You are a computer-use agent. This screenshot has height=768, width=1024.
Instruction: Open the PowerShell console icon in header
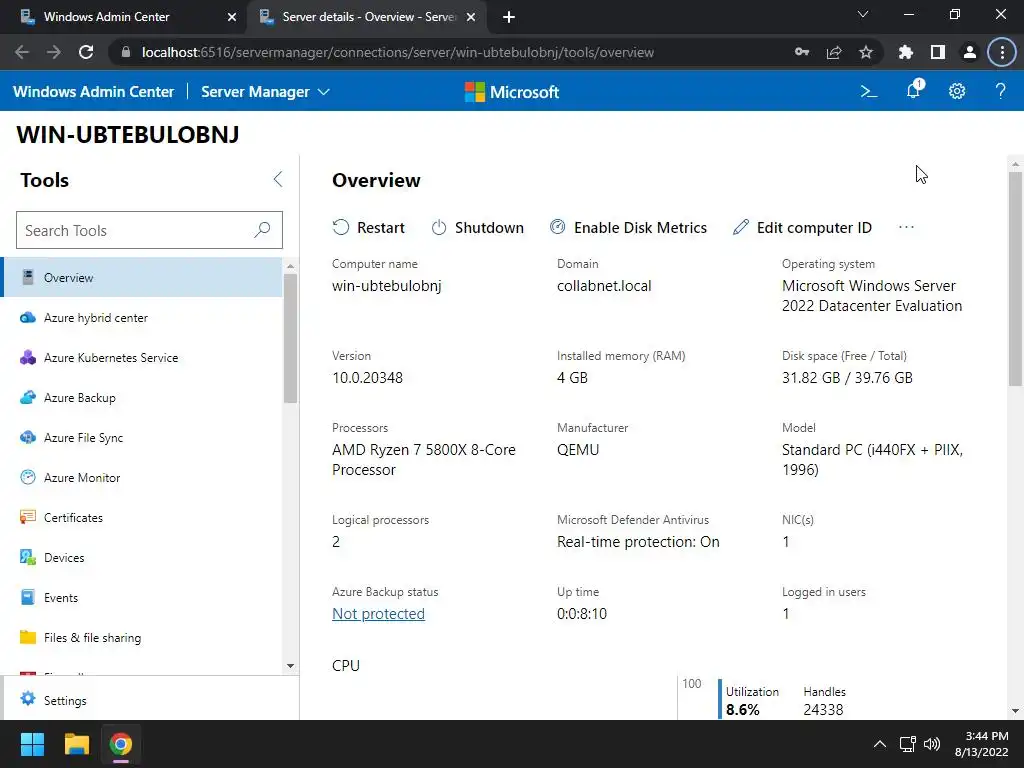coord(869,91)
